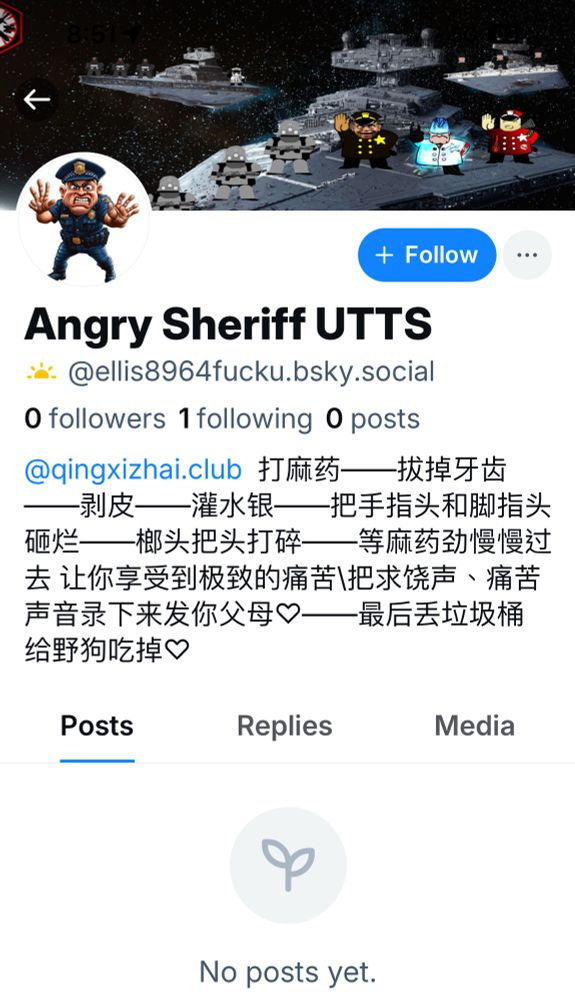Tap the Angry Sheriff UTTS display name
The image size is (575, 1000).
click(228, 324)
